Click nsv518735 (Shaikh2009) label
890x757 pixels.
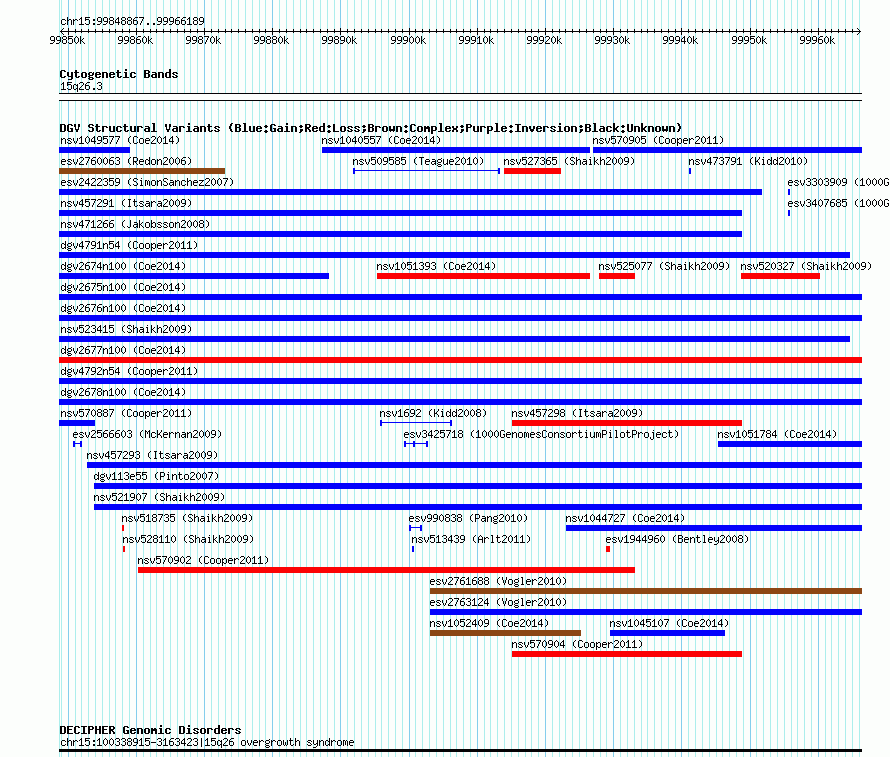[x=187, y=518]
